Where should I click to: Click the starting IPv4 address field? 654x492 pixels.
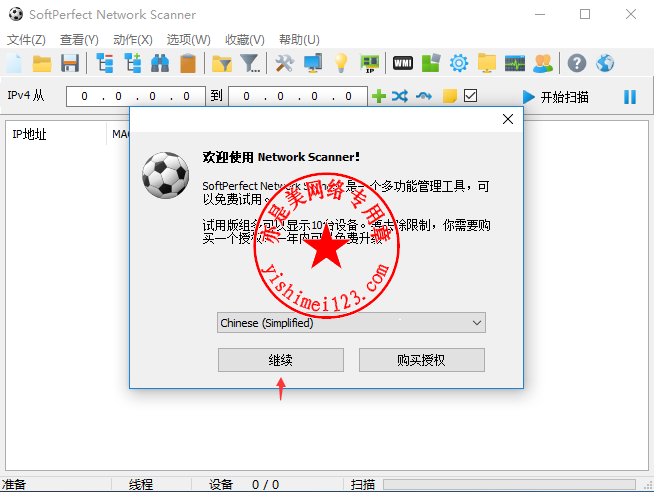coord(136,96)
